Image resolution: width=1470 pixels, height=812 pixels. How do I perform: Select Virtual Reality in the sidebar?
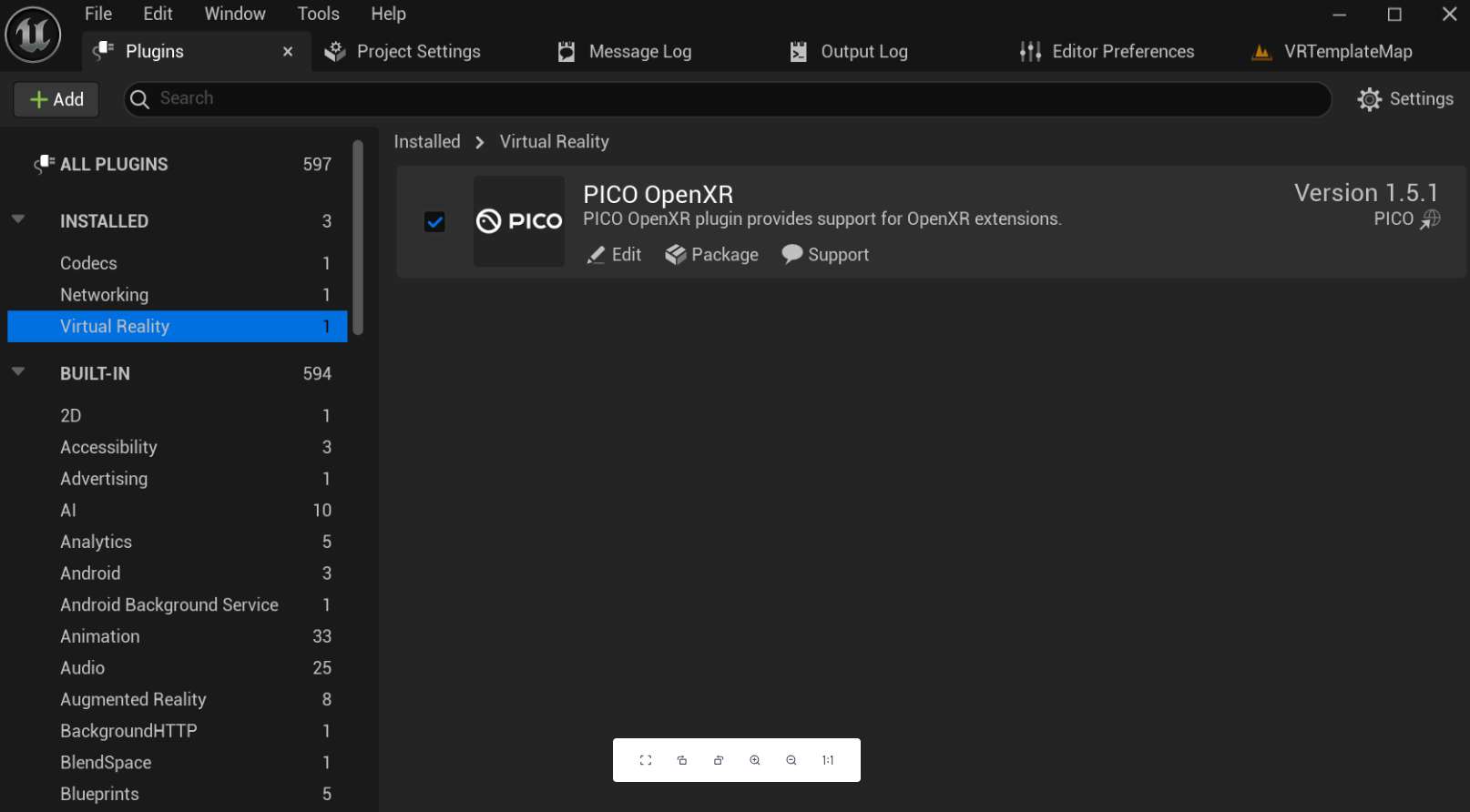coord(178,326)
